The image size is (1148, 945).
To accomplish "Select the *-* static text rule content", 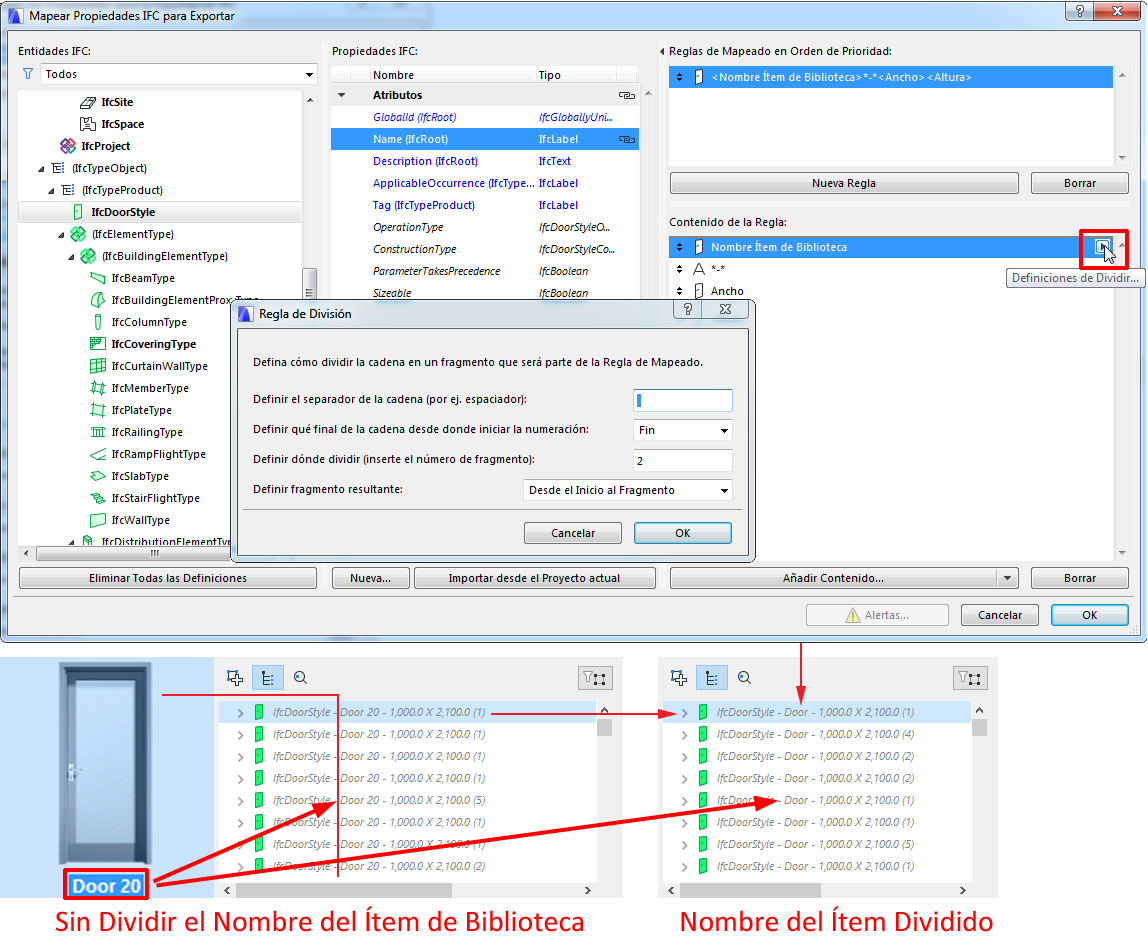I will pyautogui.click(x=890, y=269).
